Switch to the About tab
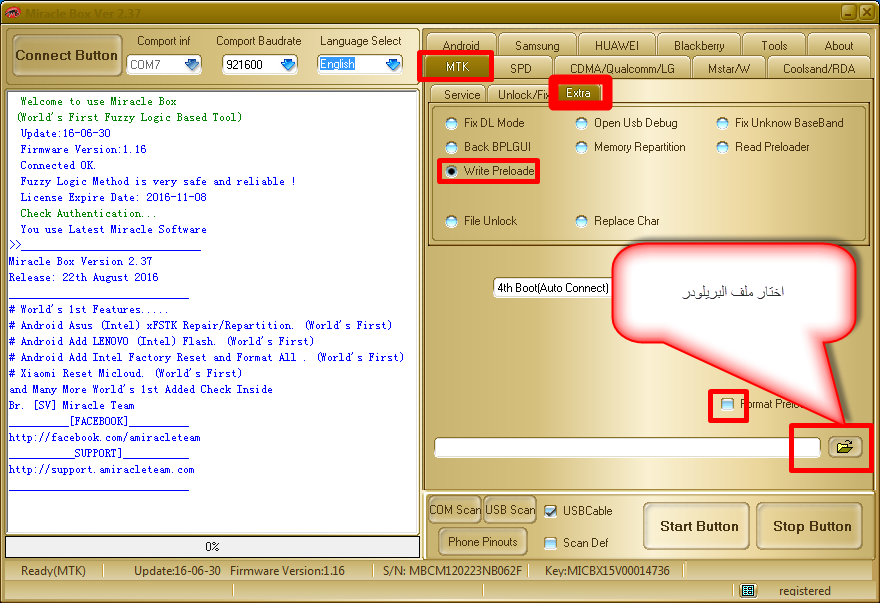 click(x=838, y=45)
